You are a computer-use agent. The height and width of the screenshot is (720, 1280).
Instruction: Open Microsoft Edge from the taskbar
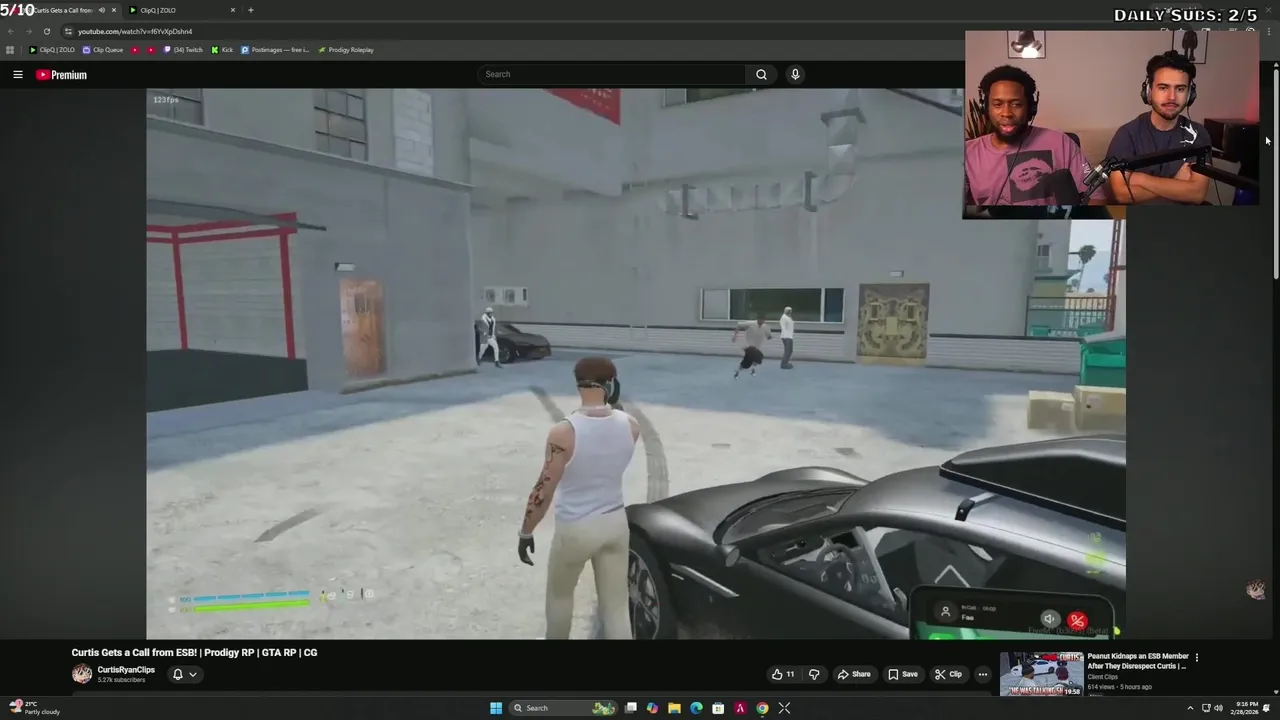click(x=696, y=708)
